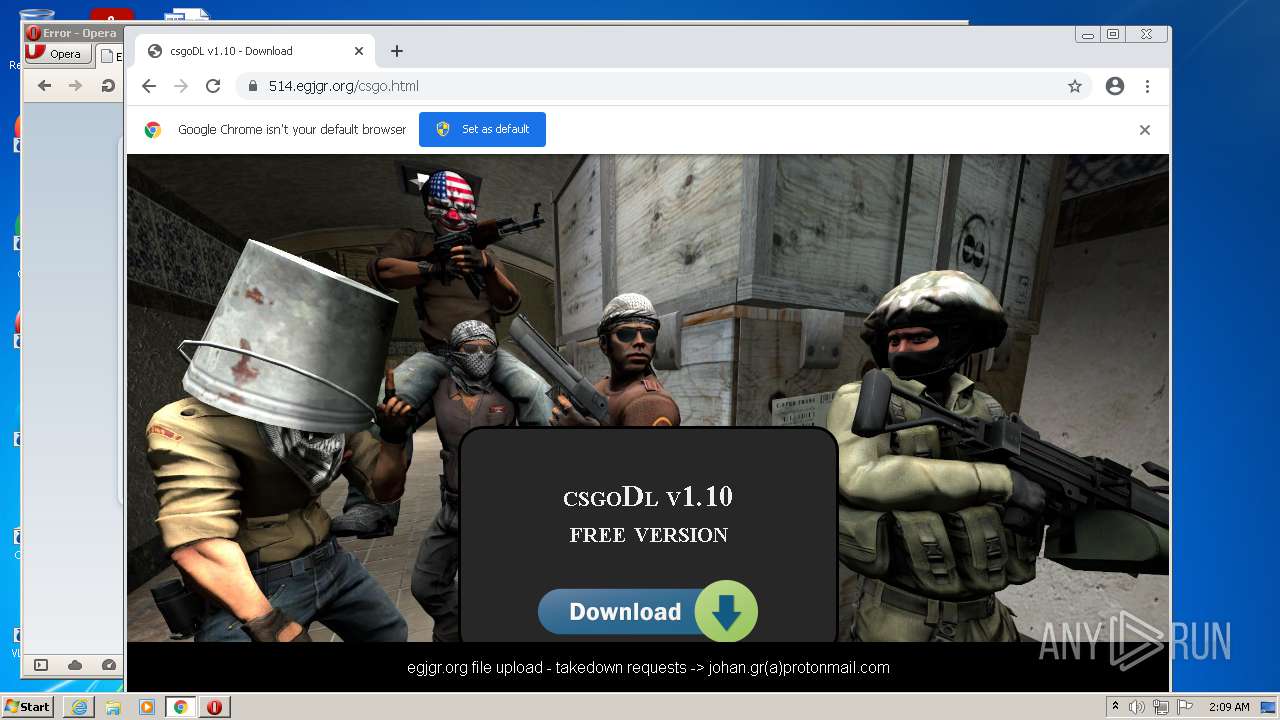This screenshot has width=1280, height=720.
Task: Close the Chrome window
Action: [1146, 34]
